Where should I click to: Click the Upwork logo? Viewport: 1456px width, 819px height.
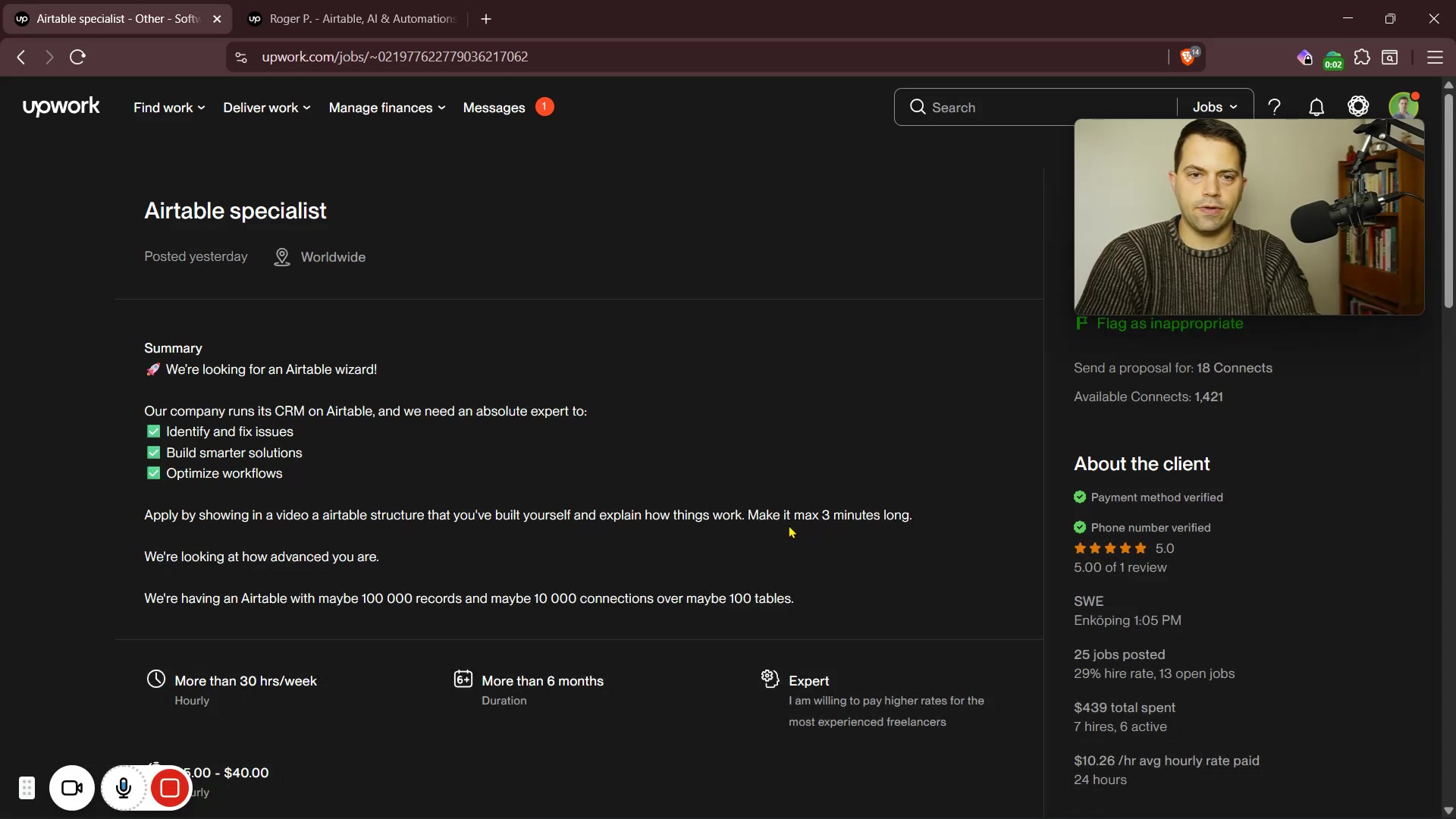pyautogui.click(x=61, y=107)
